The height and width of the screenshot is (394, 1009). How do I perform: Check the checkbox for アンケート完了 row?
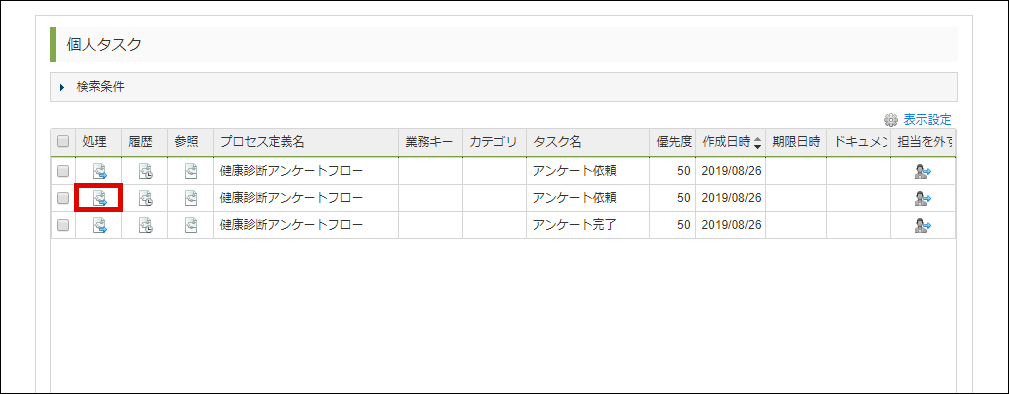point(63,225)
